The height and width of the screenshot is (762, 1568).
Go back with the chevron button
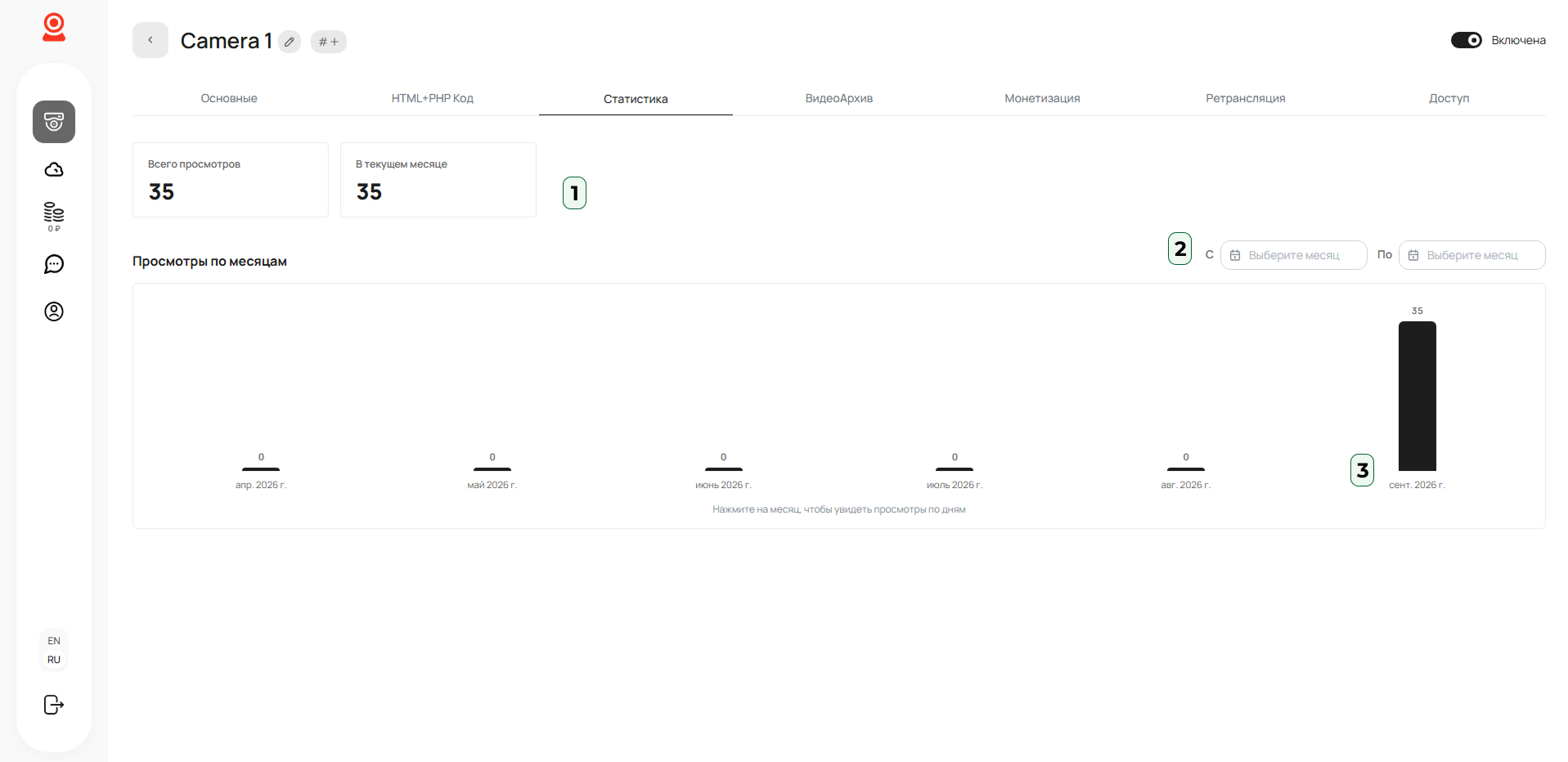tap(151, 40)
